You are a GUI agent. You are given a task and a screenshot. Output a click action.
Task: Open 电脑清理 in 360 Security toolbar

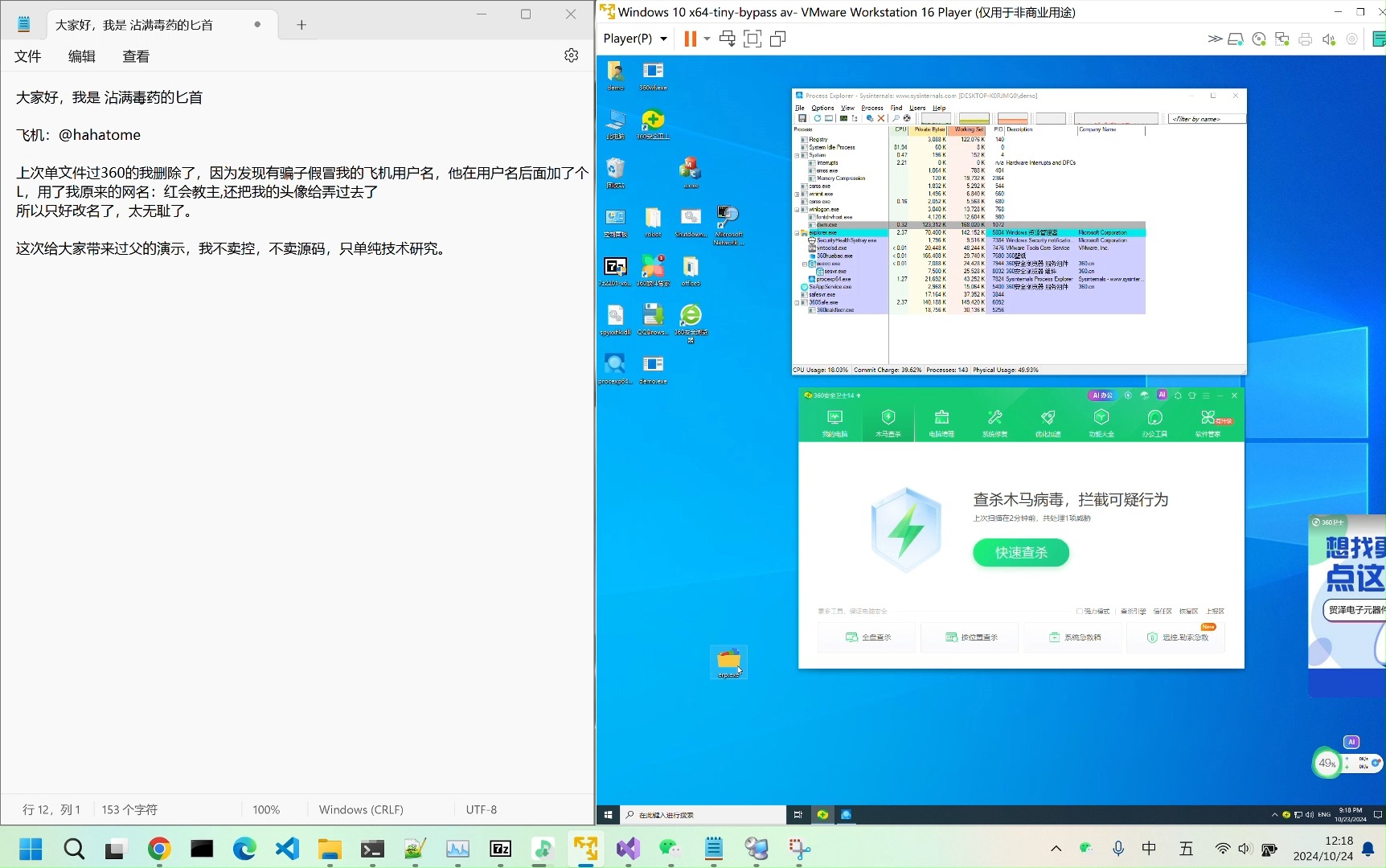[x=941, y=422]
